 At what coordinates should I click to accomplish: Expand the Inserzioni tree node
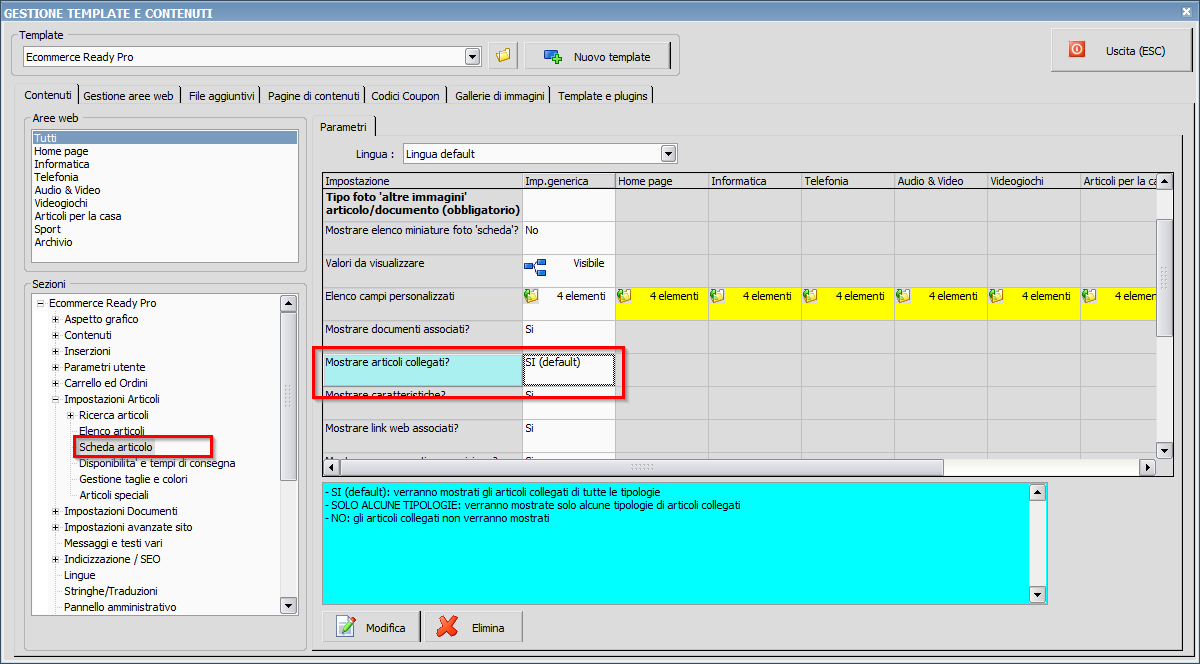[x=56, y=351]
